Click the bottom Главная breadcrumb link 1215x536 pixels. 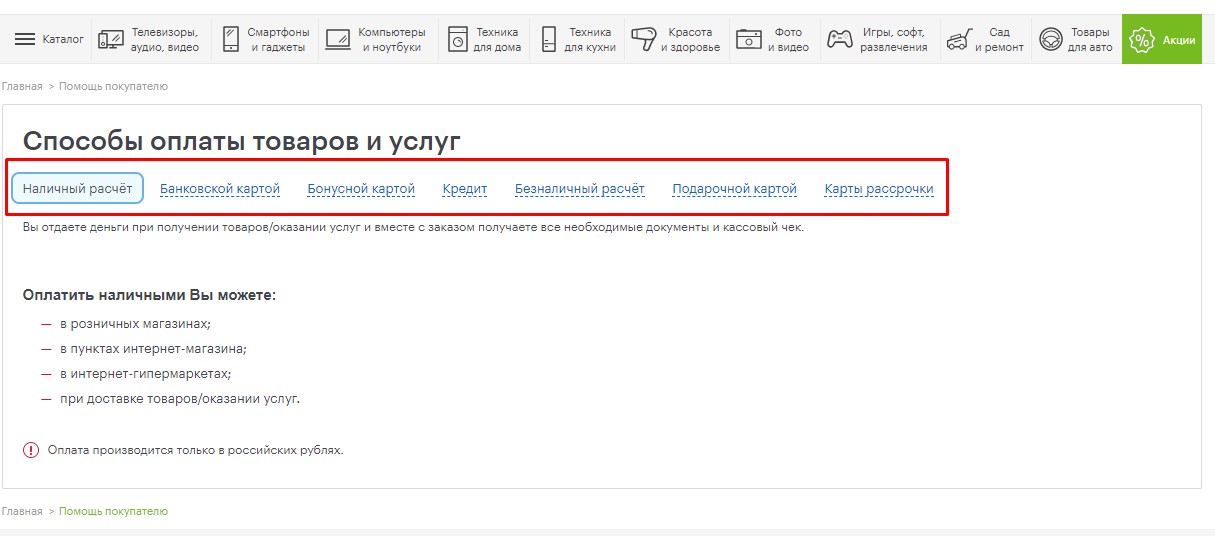pyautogui.click(x=22, y=511)
